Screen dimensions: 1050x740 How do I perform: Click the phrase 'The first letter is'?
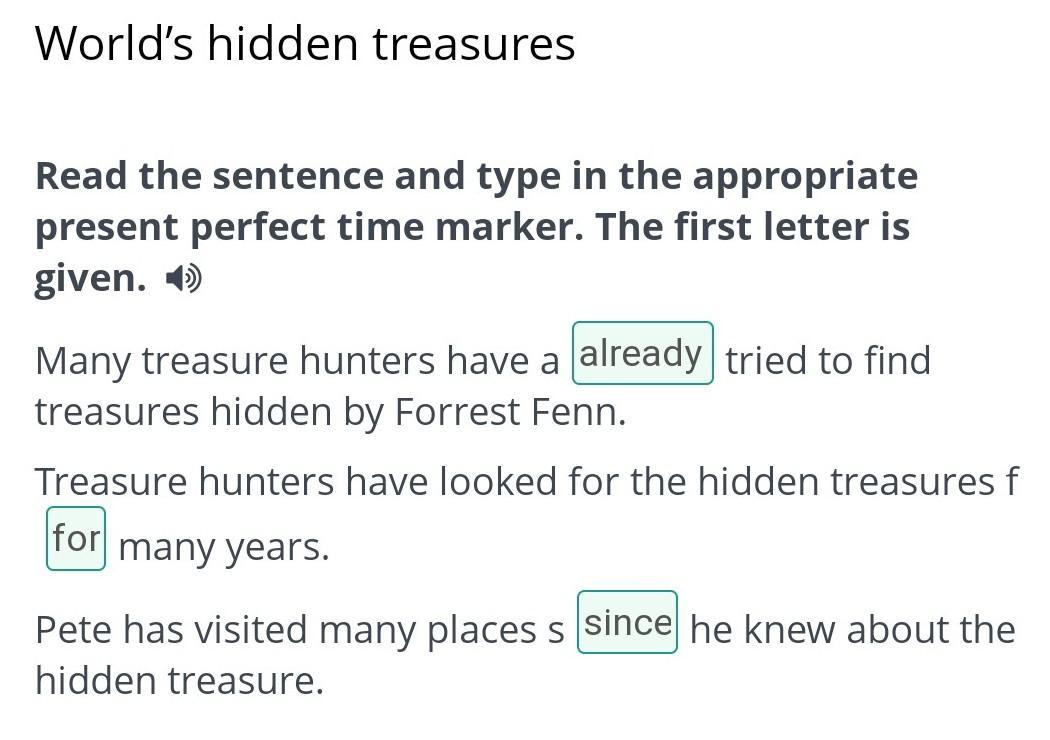[x=753, y=227]
